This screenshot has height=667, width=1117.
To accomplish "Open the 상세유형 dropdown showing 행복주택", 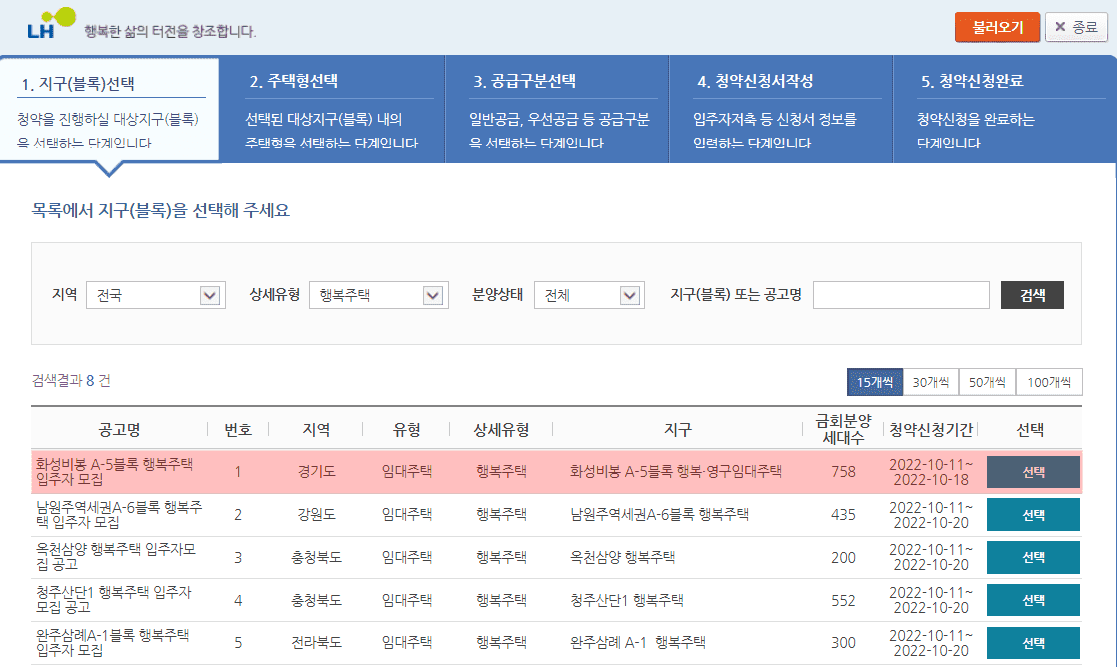I will [377, 295].
